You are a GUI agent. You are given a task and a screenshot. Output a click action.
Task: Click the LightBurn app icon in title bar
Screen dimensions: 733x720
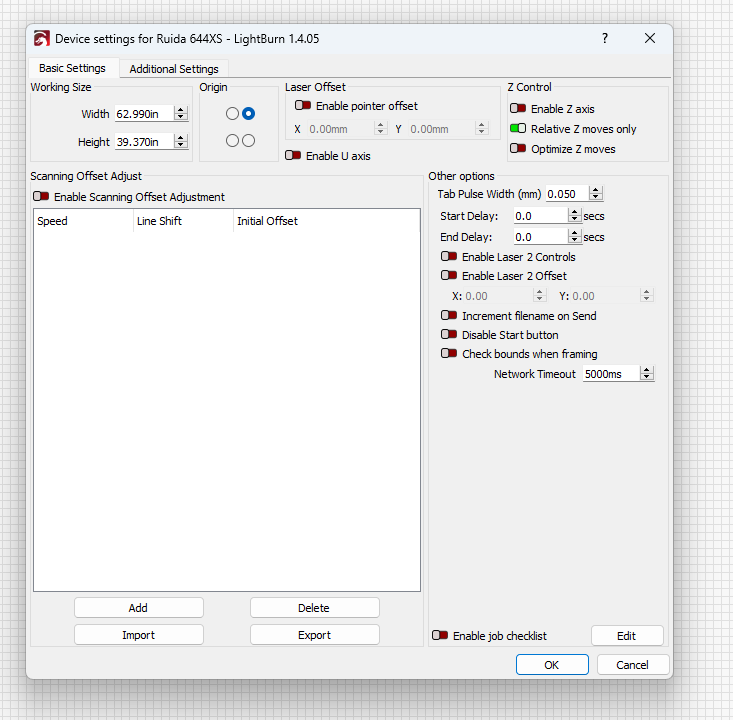click(42, 38)
